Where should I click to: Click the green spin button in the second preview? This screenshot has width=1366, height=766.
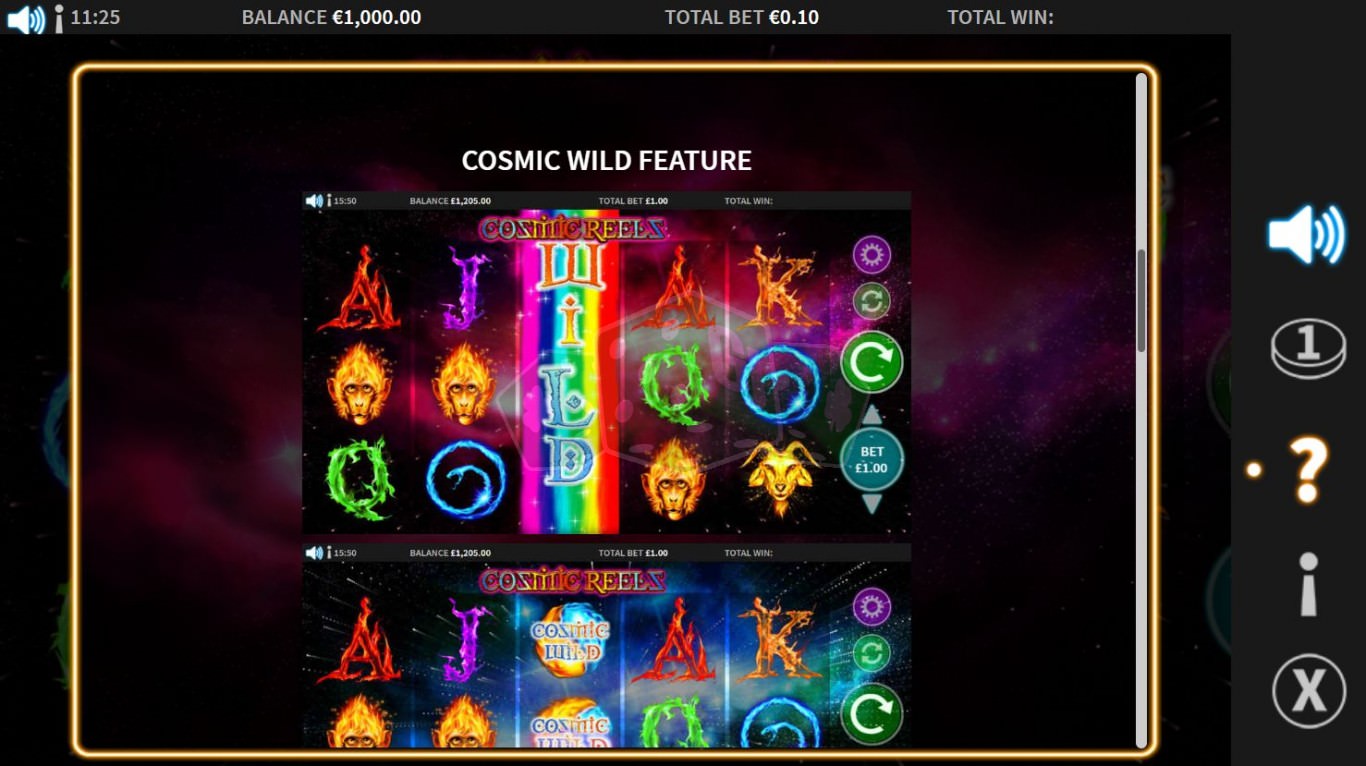[871, 714]
